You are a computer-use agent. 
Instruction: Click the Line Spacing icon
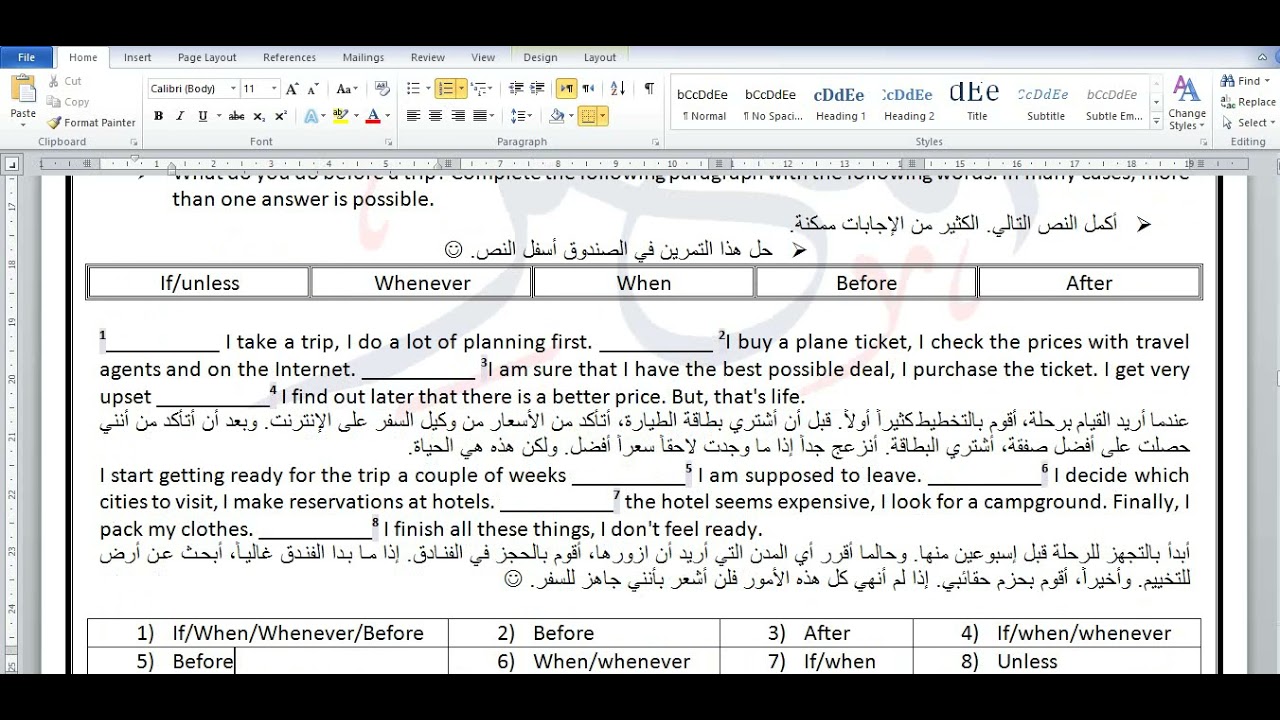coord(517,116)
